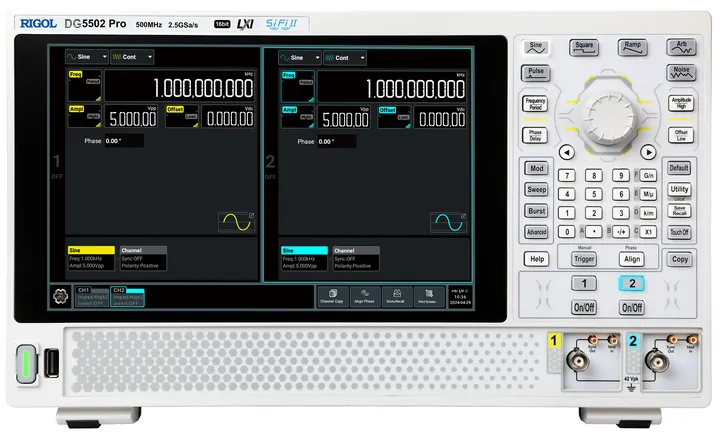This screenshot has height=437, width=720.
Task: Push the Phase/Delay key
Action: 535,135
